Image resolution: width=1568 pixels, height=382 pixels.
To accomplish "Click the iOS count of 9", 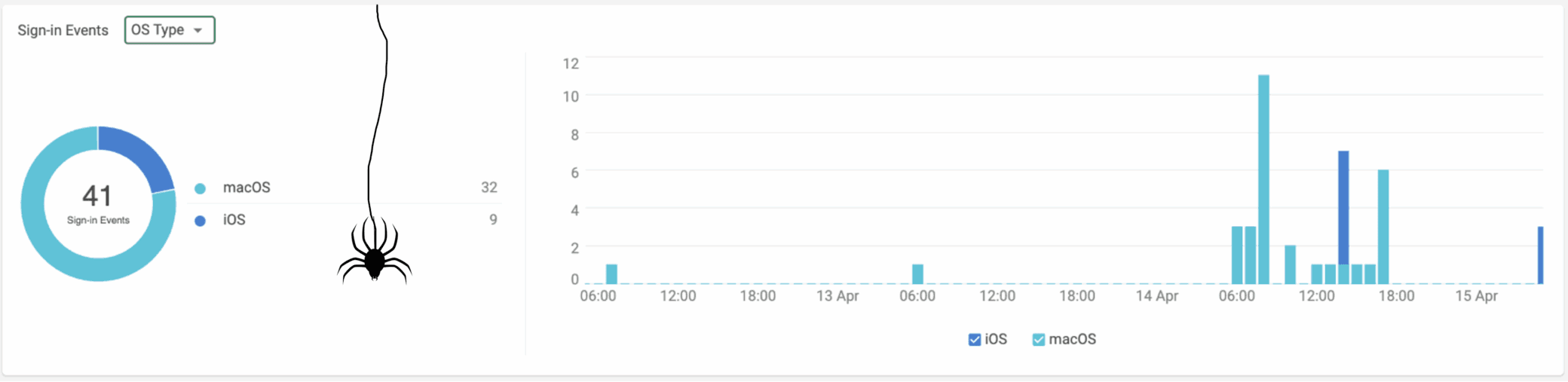I will tap(493, 220).
